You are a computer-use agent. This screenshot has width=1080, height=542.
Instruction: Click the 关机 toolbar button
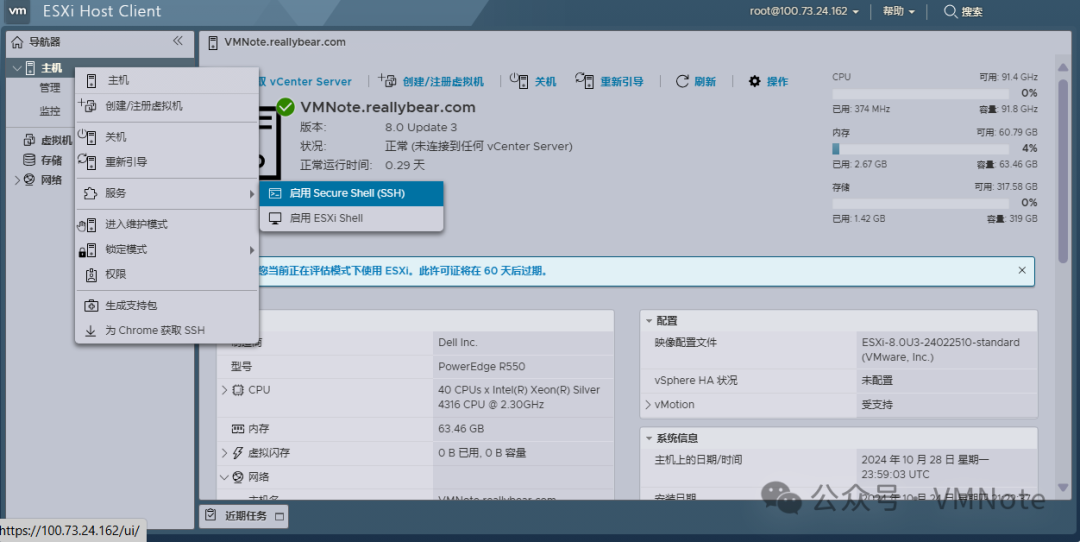533,81
